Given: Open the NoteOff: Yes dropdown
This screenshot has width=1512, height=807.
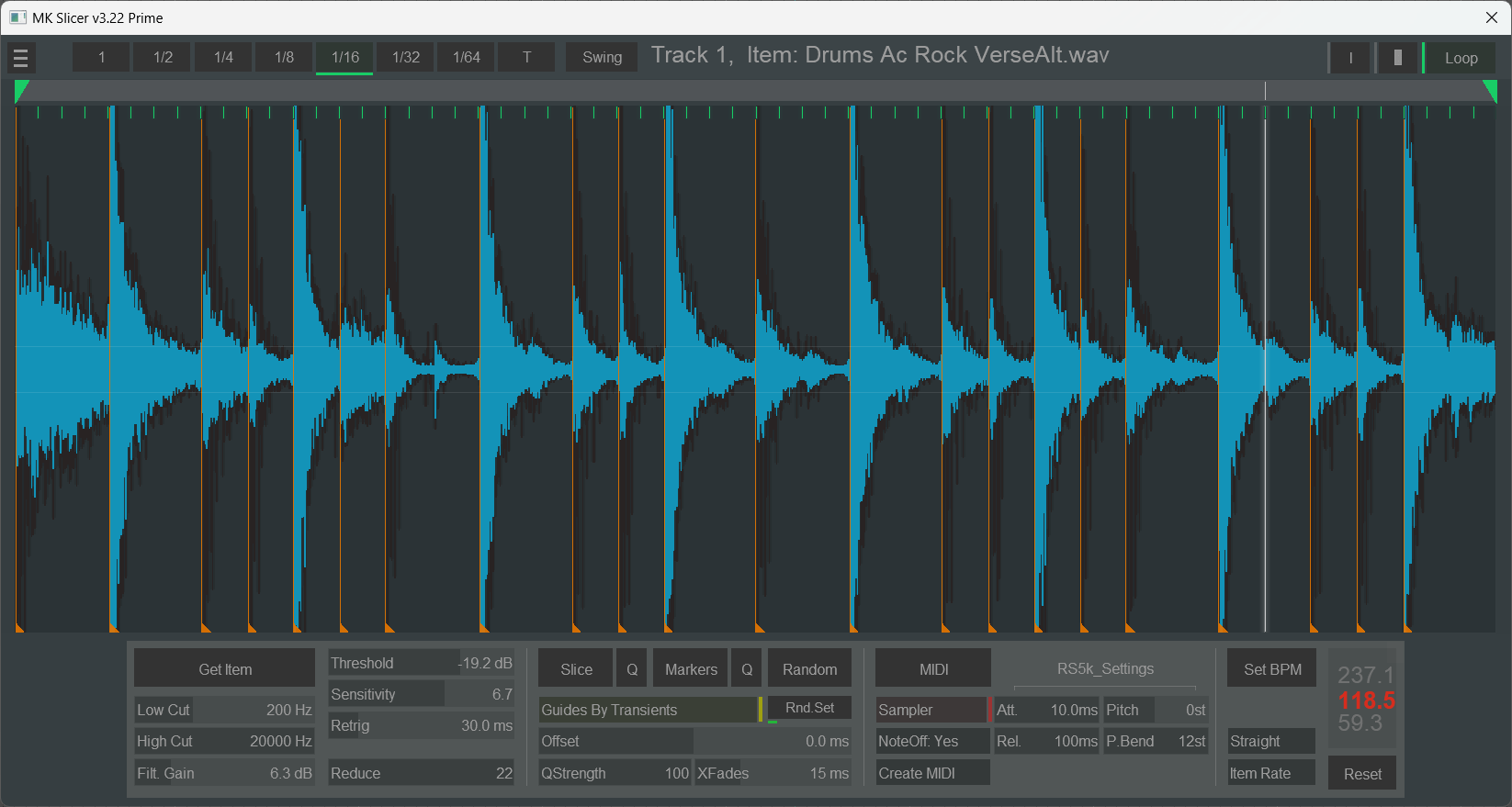Looking at the screenshot, I should pos(931,741).
